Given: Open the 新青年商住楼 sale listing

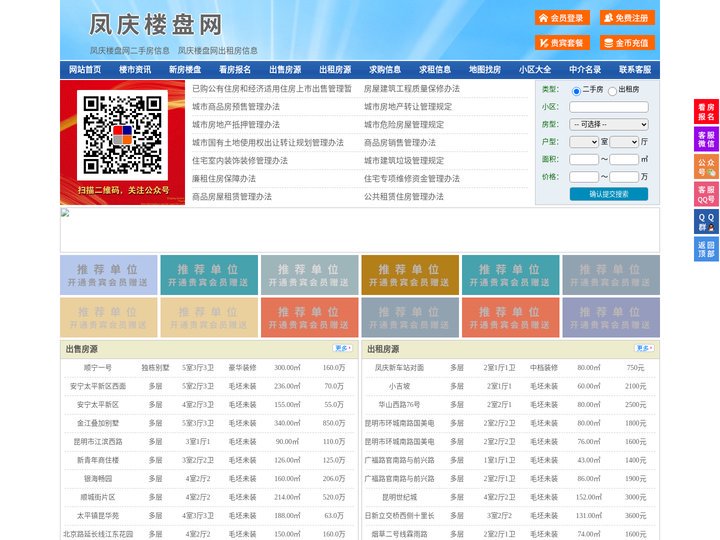Looking at the screenshot, I should tap(98, 460).
